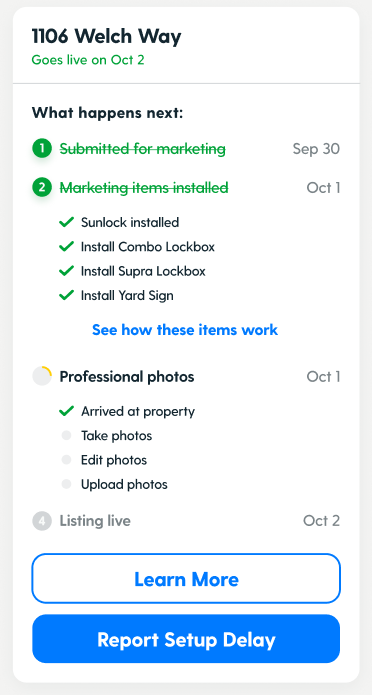Click the gray dot beside Upload photos
Viewport: 372px width, 695px height.
[66, 484]
